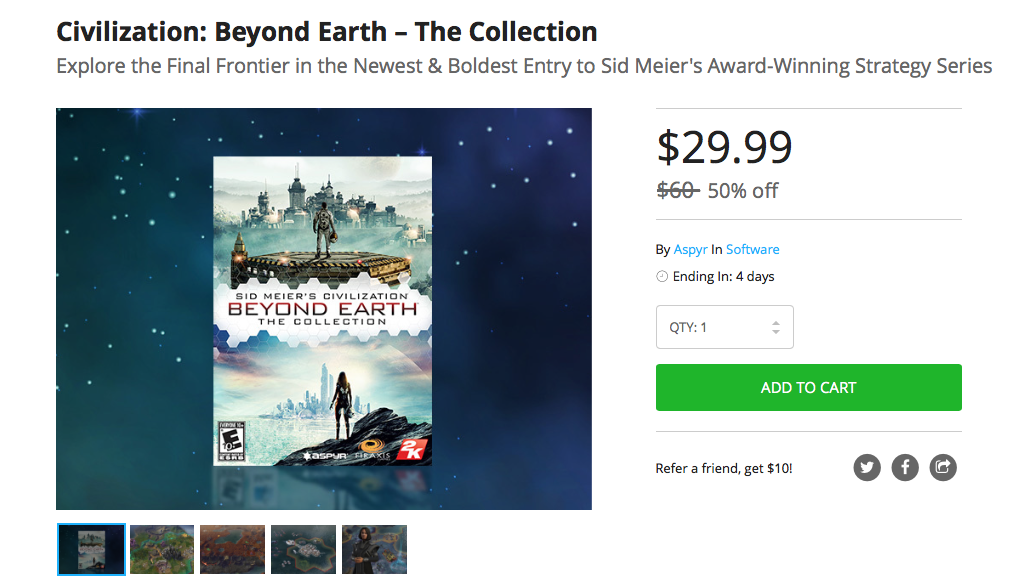View the hexagonal island city screenshot thumbnail
This screenshot has width=1015, height=580.
304,549
